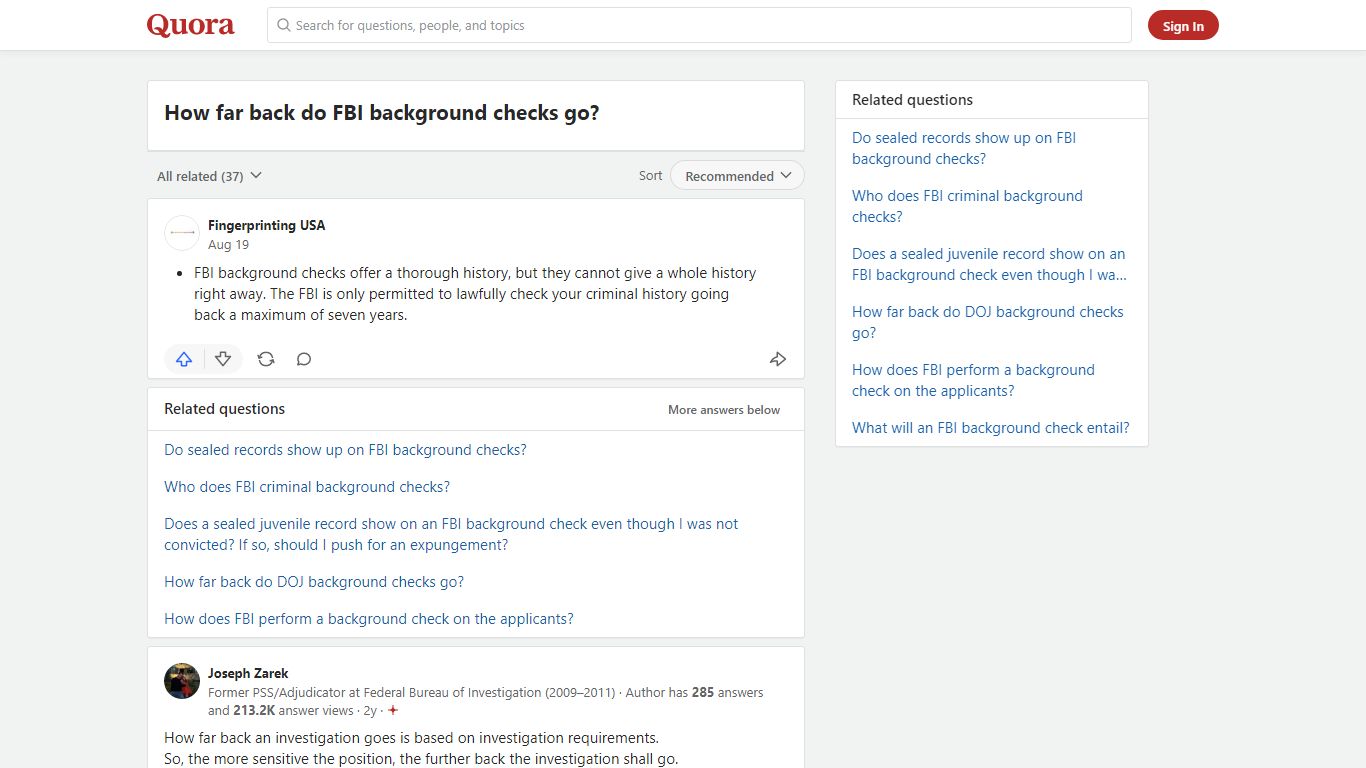Upvote the Fingerprinting USA answer

point(184,359)
